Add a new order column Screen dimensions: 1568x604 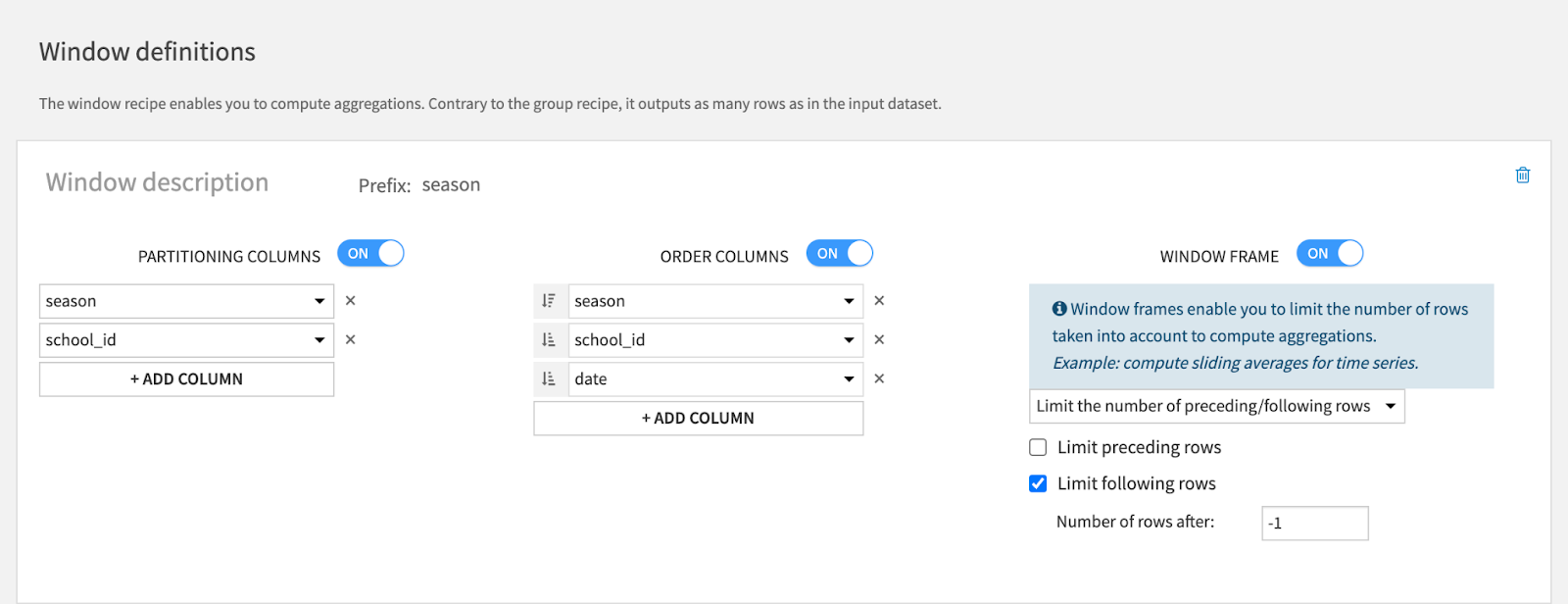[698, 419]
